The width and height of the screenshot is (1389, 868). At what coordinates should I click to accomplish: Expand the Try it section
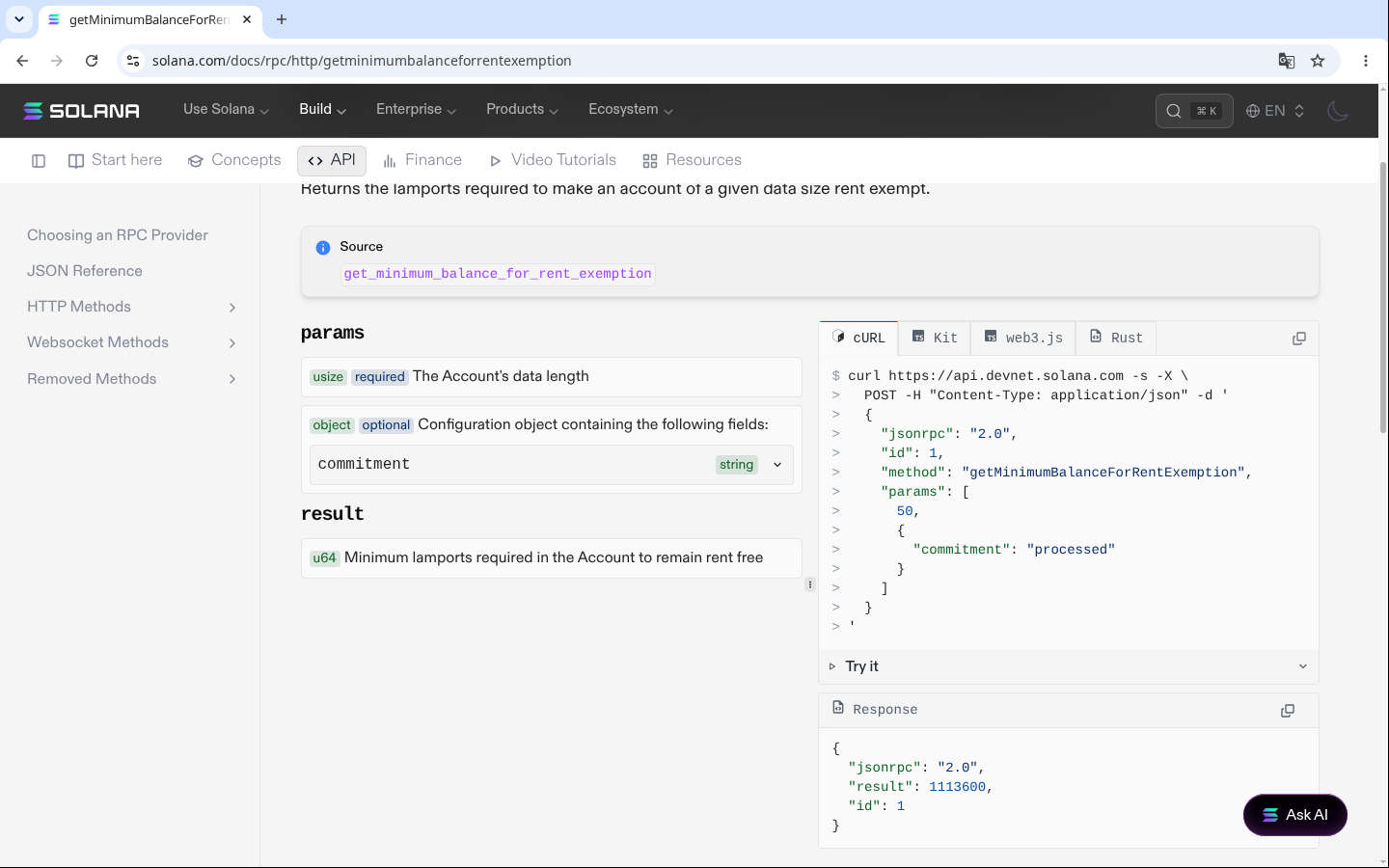[1069, 666]
